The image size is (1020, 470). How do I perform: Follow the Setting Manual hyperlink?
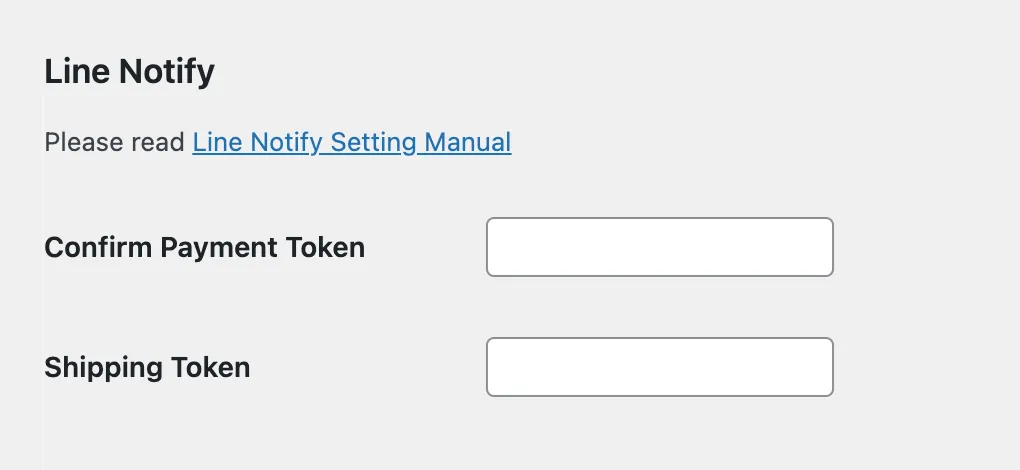(420, 142)
